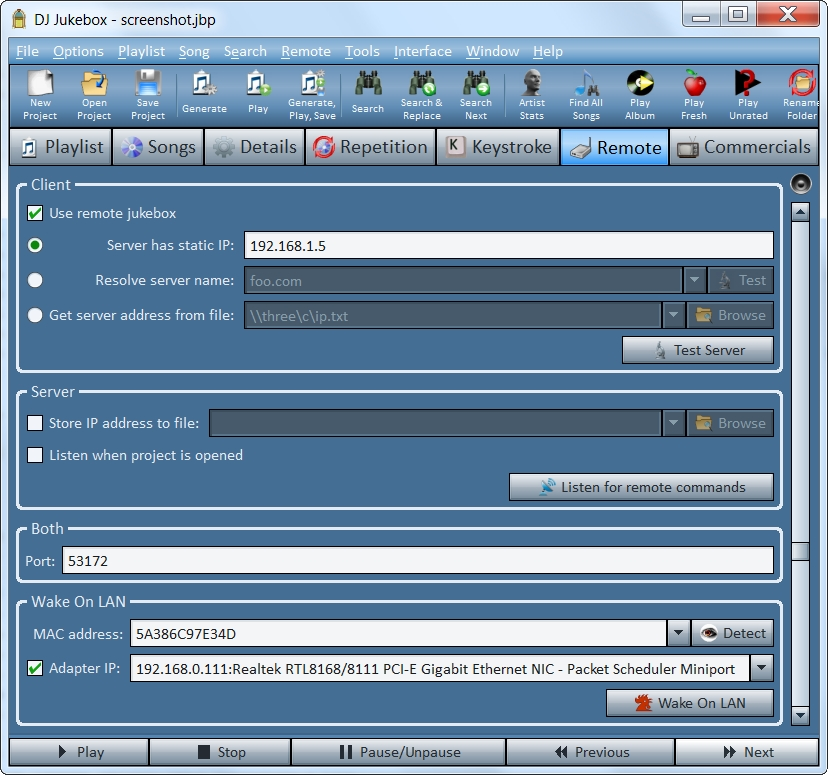Click the static IP address field
The width and height of the screenshot is (828, 775).
pyautogui.click(x=509, y=245)
